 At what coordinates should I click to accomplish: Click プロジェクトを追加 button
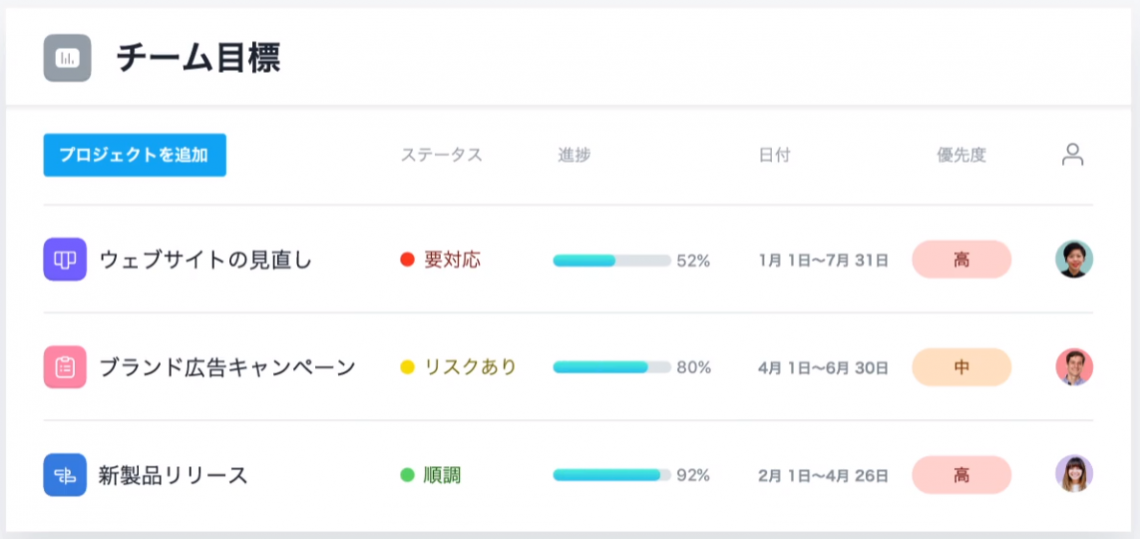tap(135, 155)
